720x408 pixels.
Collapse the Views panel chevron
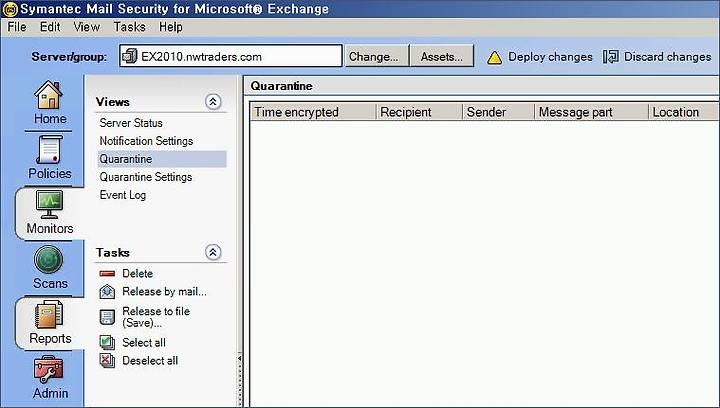click(213, 101)
